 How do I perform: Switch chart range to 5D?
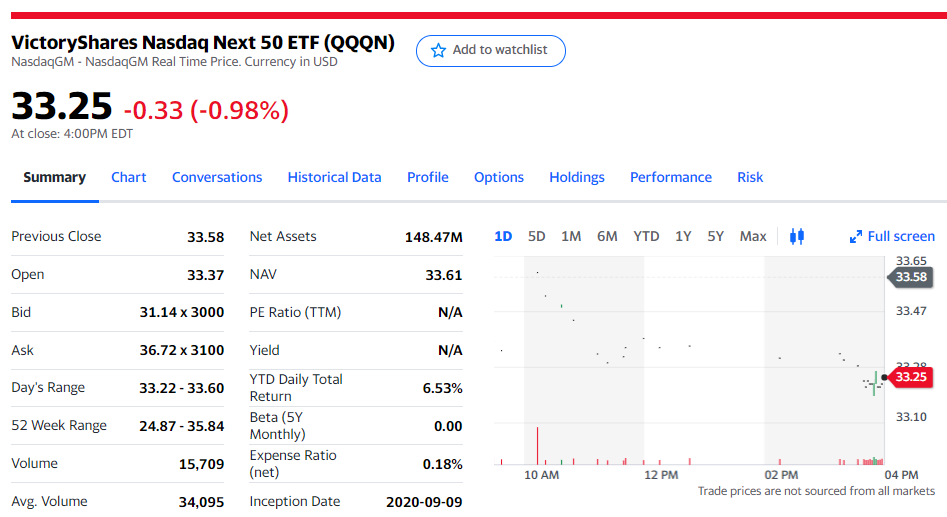point(536,236)
